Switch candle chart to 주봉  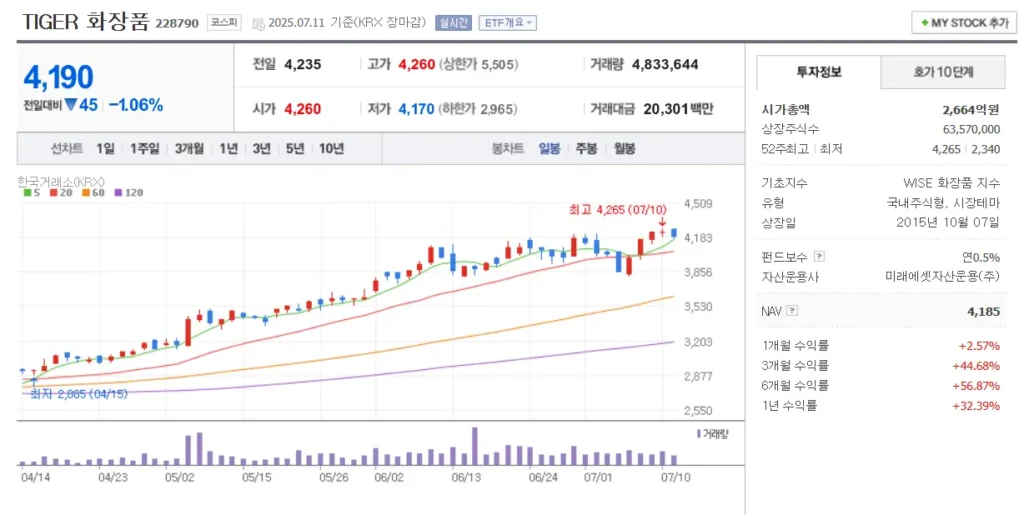pyautogui.click(x=586, y=148)
